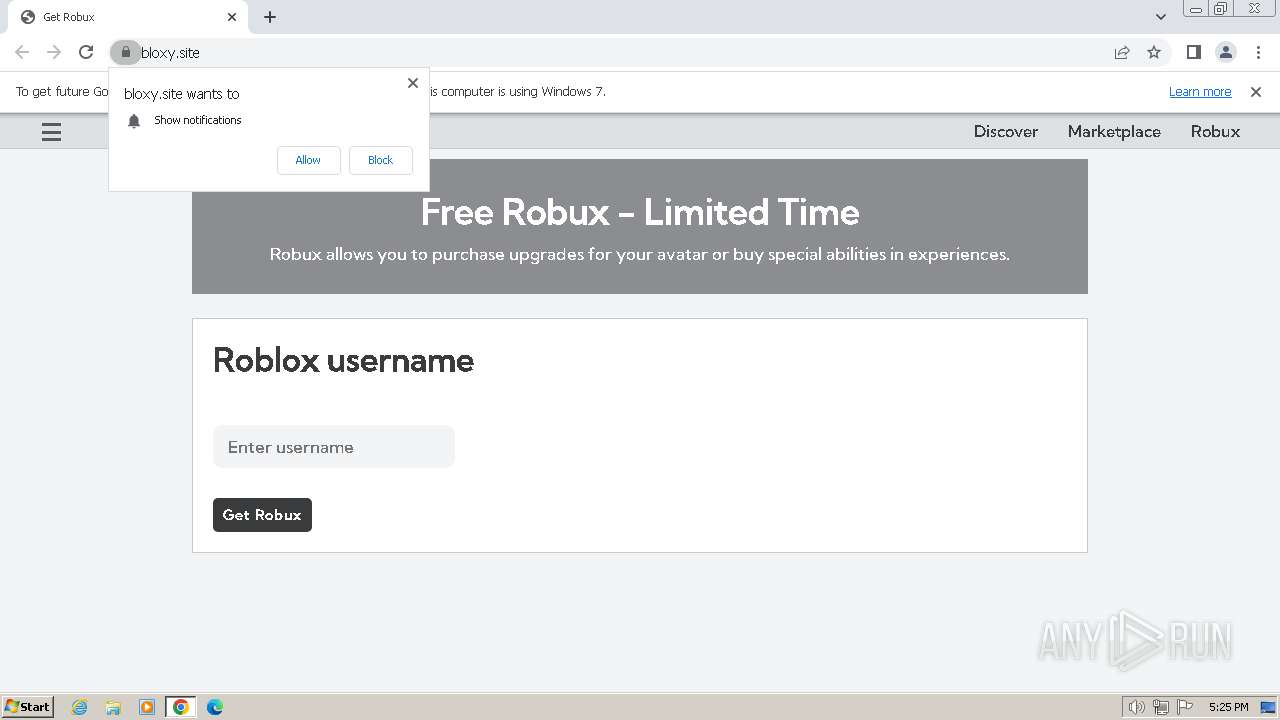Open the Marketplace menu item
1280x720 pixels.
pos(1114,131)
